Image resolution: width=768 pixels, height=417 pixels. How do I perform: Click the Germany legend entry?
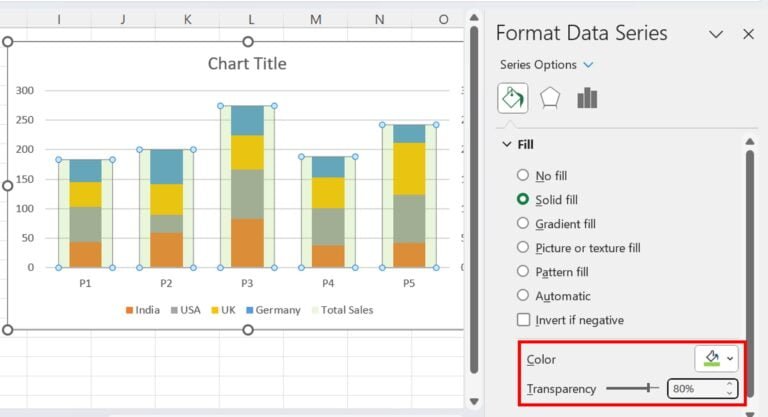click(271, 310)
